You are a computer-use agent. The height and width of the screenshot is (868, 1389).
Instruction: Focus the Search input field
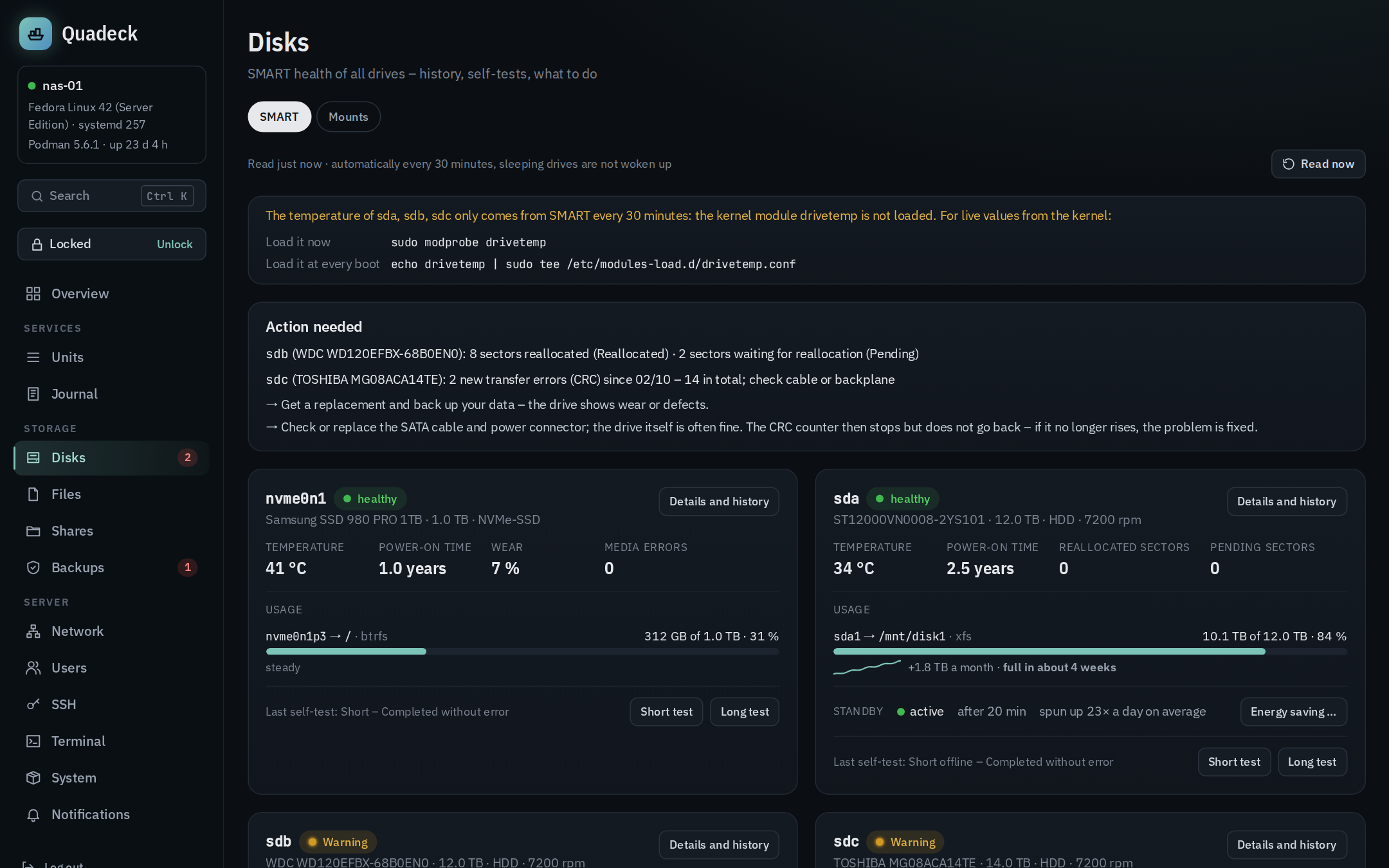112,196
